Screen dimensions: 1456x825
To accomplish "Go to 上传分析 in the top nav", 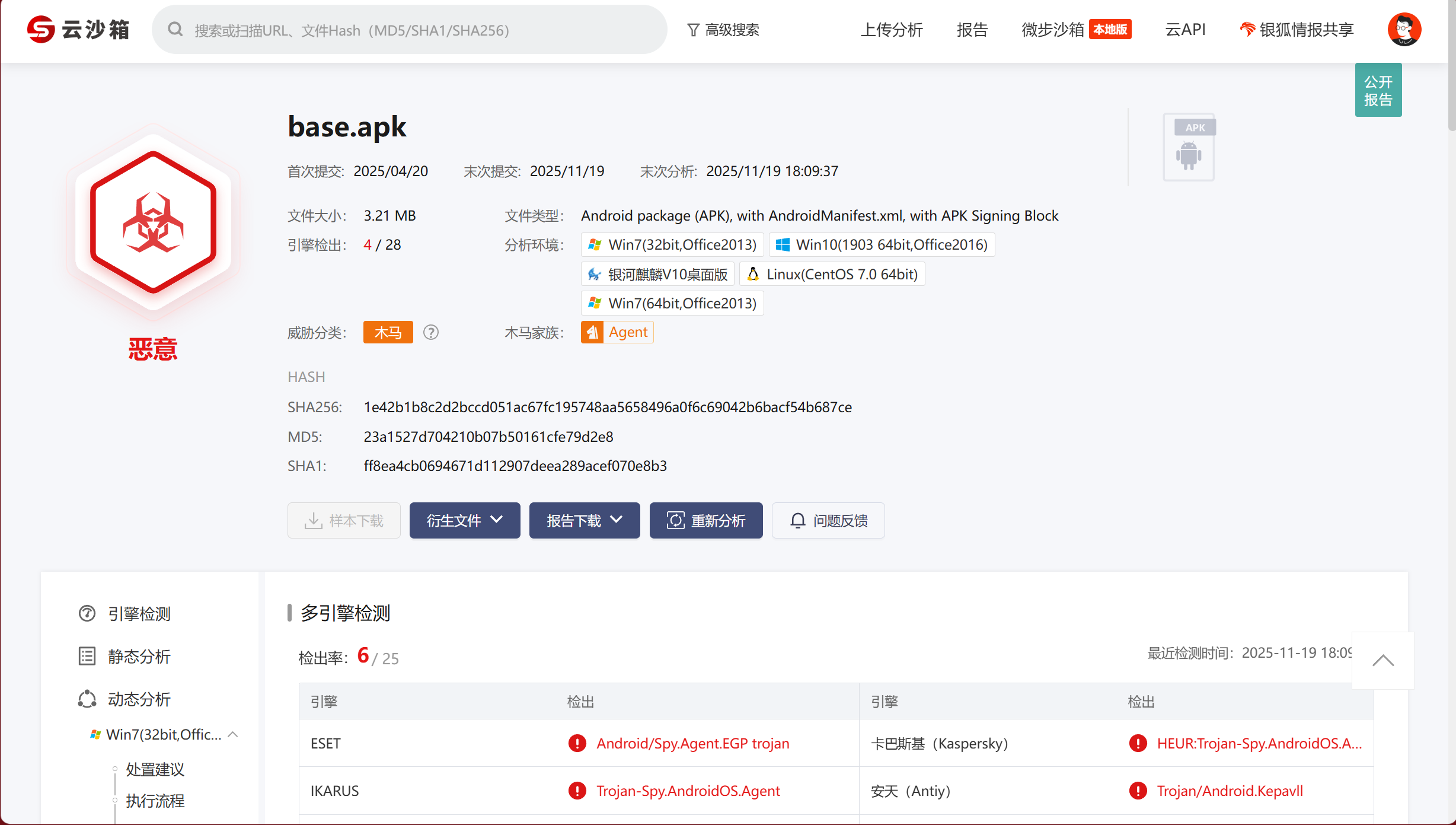I will [892, 30].
